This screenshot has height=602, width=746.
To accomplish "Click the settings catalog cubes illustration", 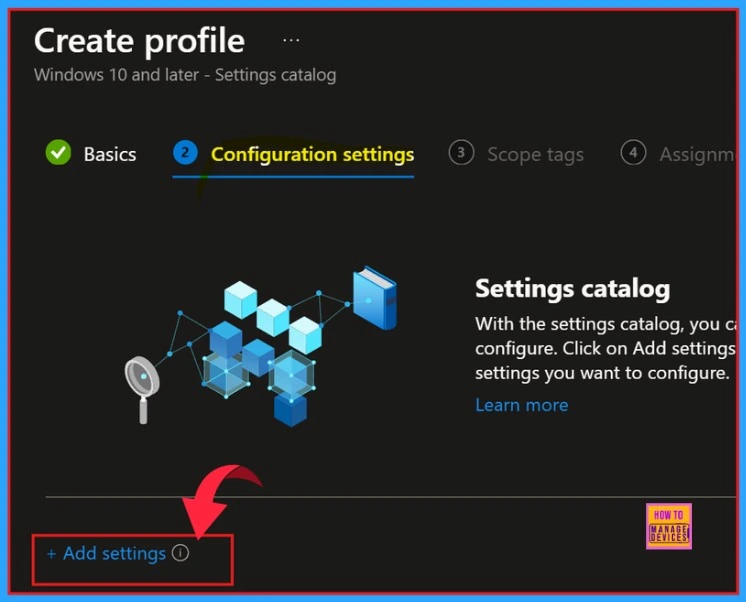I will pos(261,346).
